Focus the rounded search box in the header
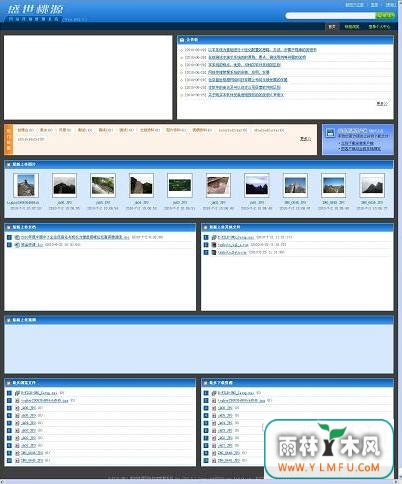 click(x=330, y=16)
